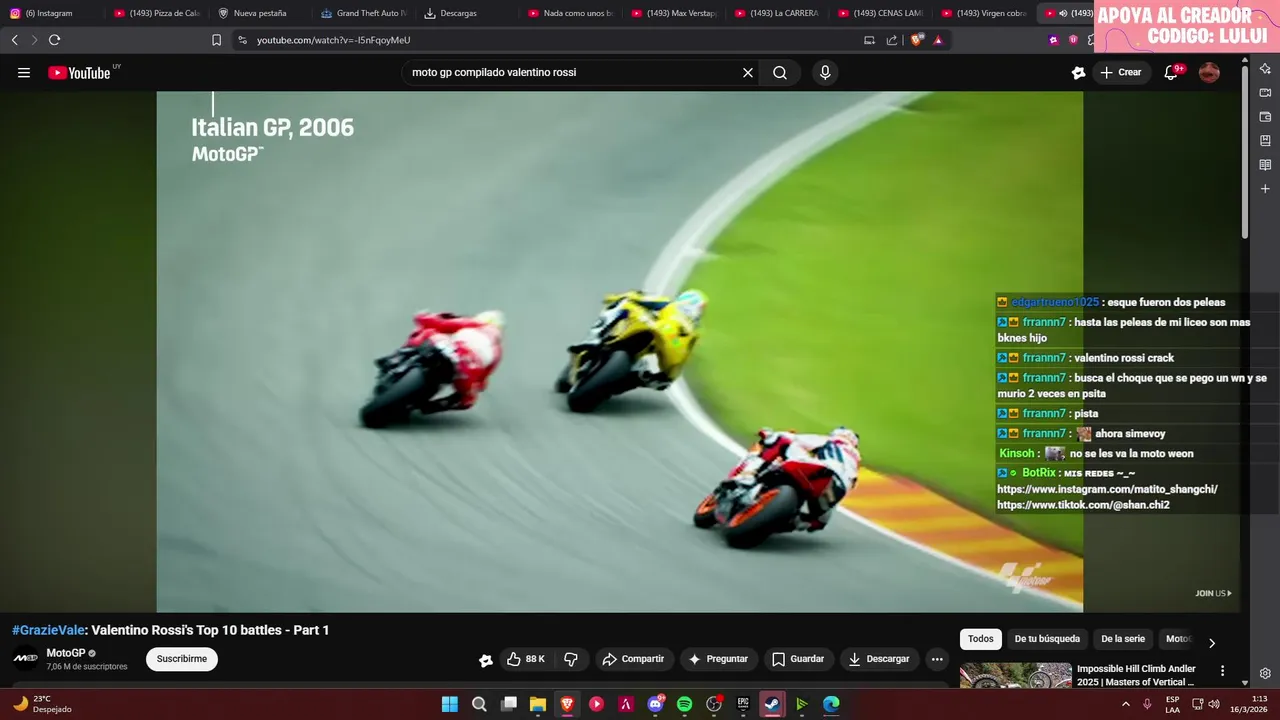Open sidebar settings gear icon

pos(1265,673)
